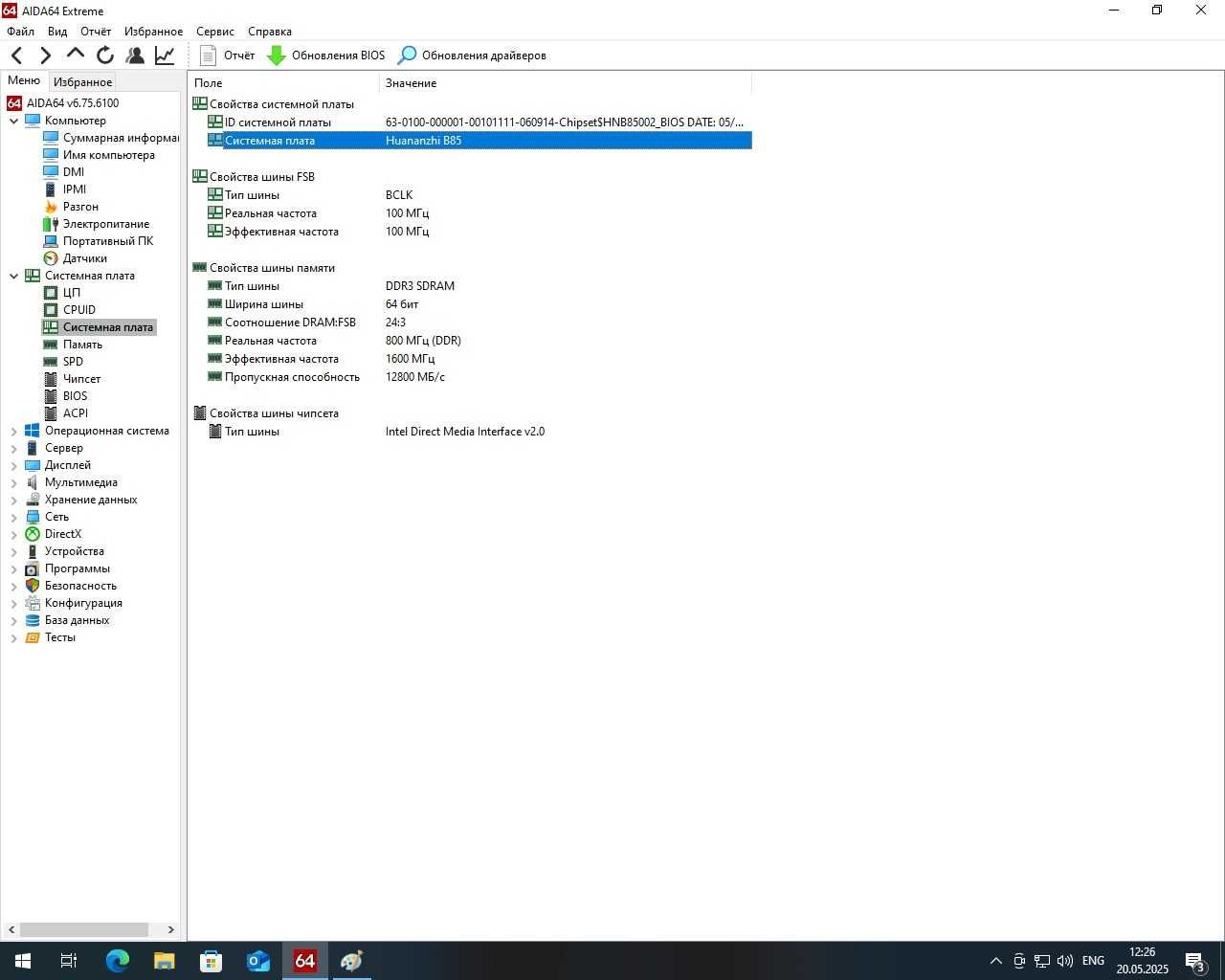Open the Вид menu

point(57,32)
